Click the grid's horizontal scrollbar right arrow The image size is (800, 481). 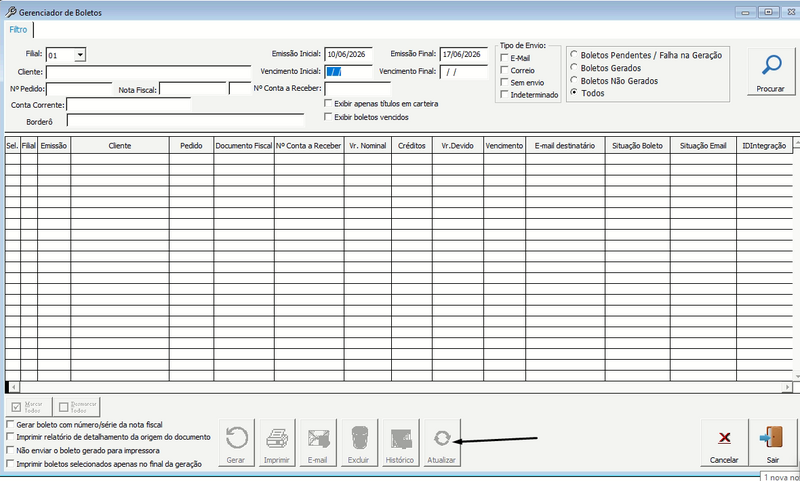(787, 387)
